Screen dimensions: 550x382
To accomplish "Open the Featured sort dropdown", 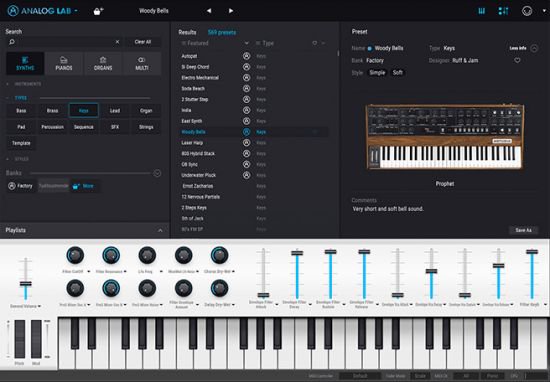I will click(x=247, y=43).
